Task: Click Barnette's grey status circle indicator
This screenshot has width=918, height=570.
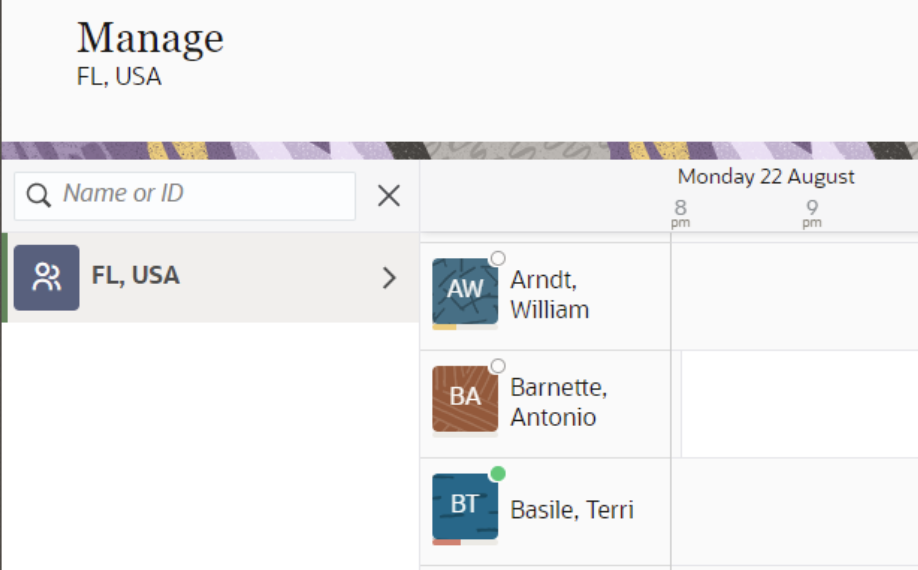Action: [x=498, y=366]
